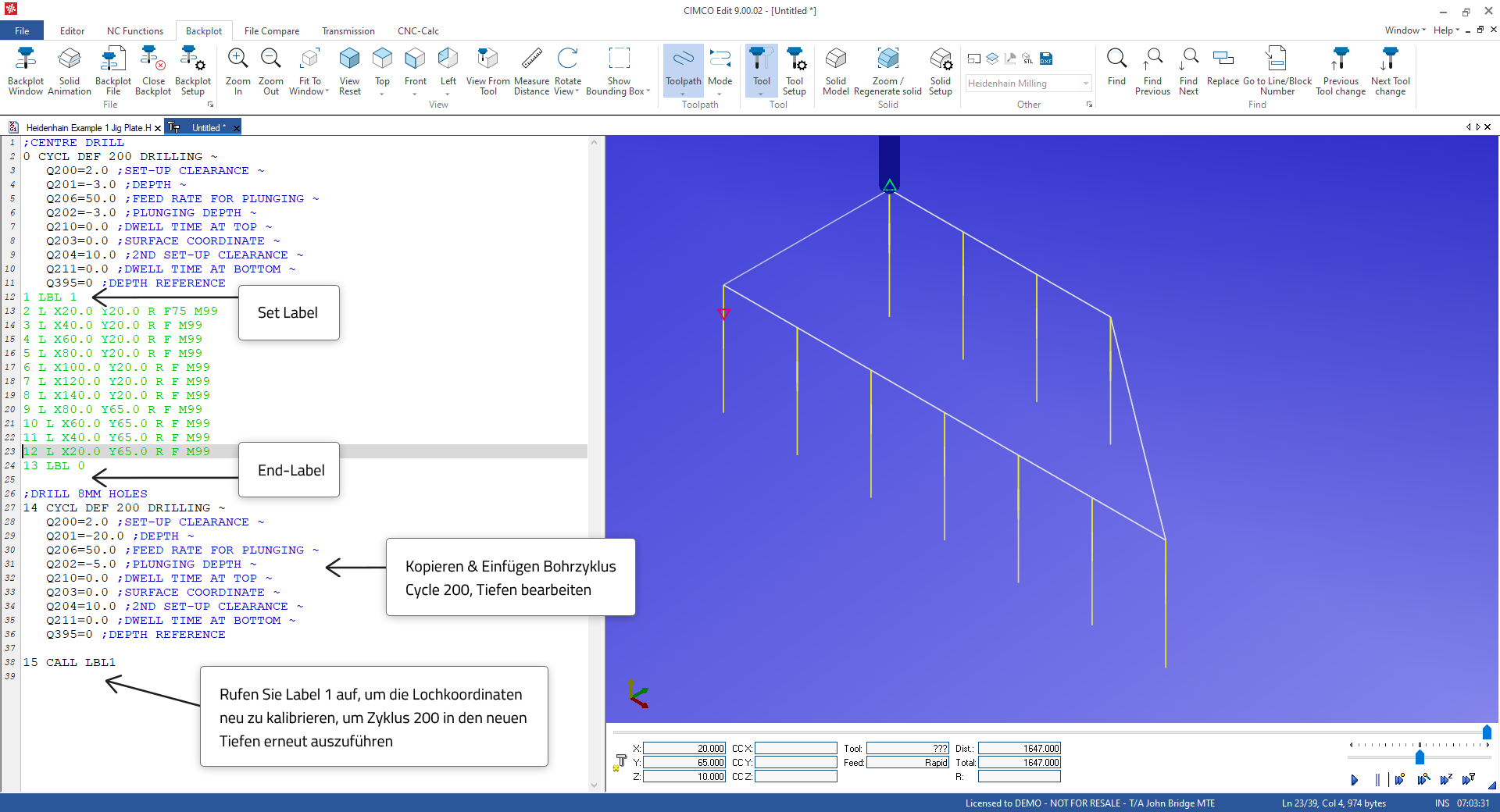Show the Solid Model
The image size is (1500, 812).
point(836,71)
